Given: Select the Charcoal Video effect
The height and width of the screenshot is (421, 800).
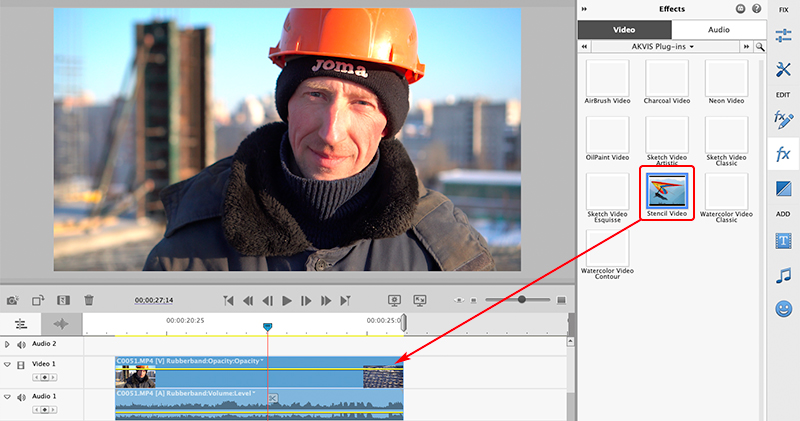Looking at the screenshot, I should [667, 82].
